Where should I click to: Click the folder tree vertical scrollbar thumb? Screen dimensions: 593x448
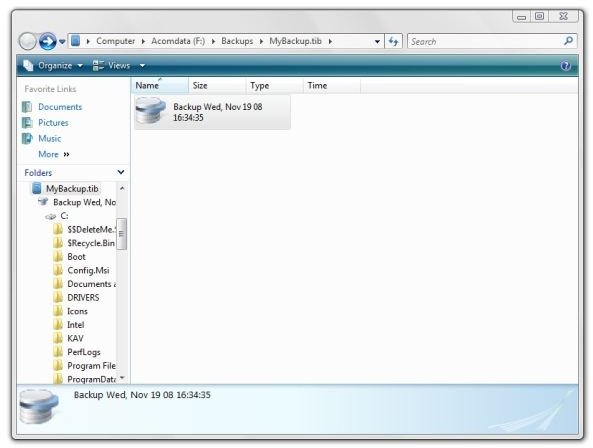tap(121, 234)
